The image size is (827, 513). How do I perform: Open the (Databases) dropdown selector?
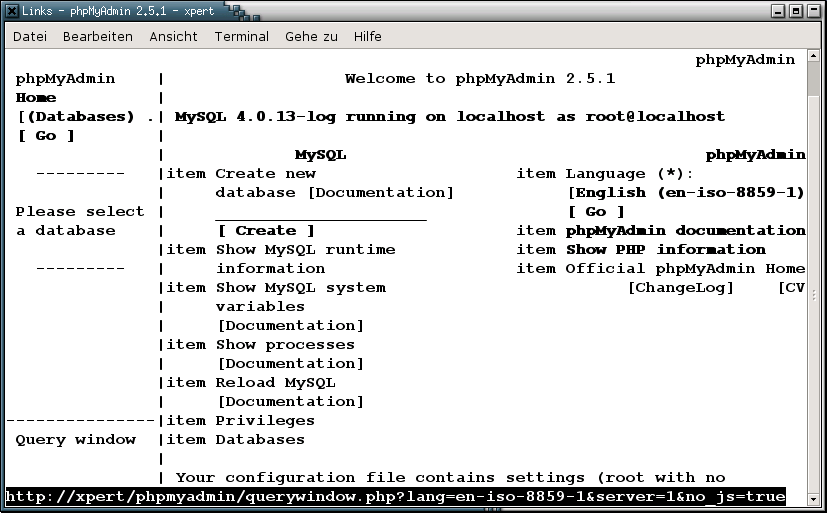click(x=80, y=117)
